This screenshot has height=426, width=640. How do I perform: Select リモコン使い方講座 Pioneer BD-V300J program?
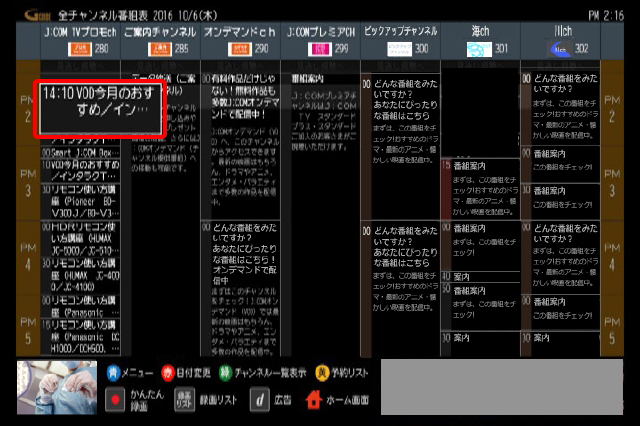click(x=80, y=201)
